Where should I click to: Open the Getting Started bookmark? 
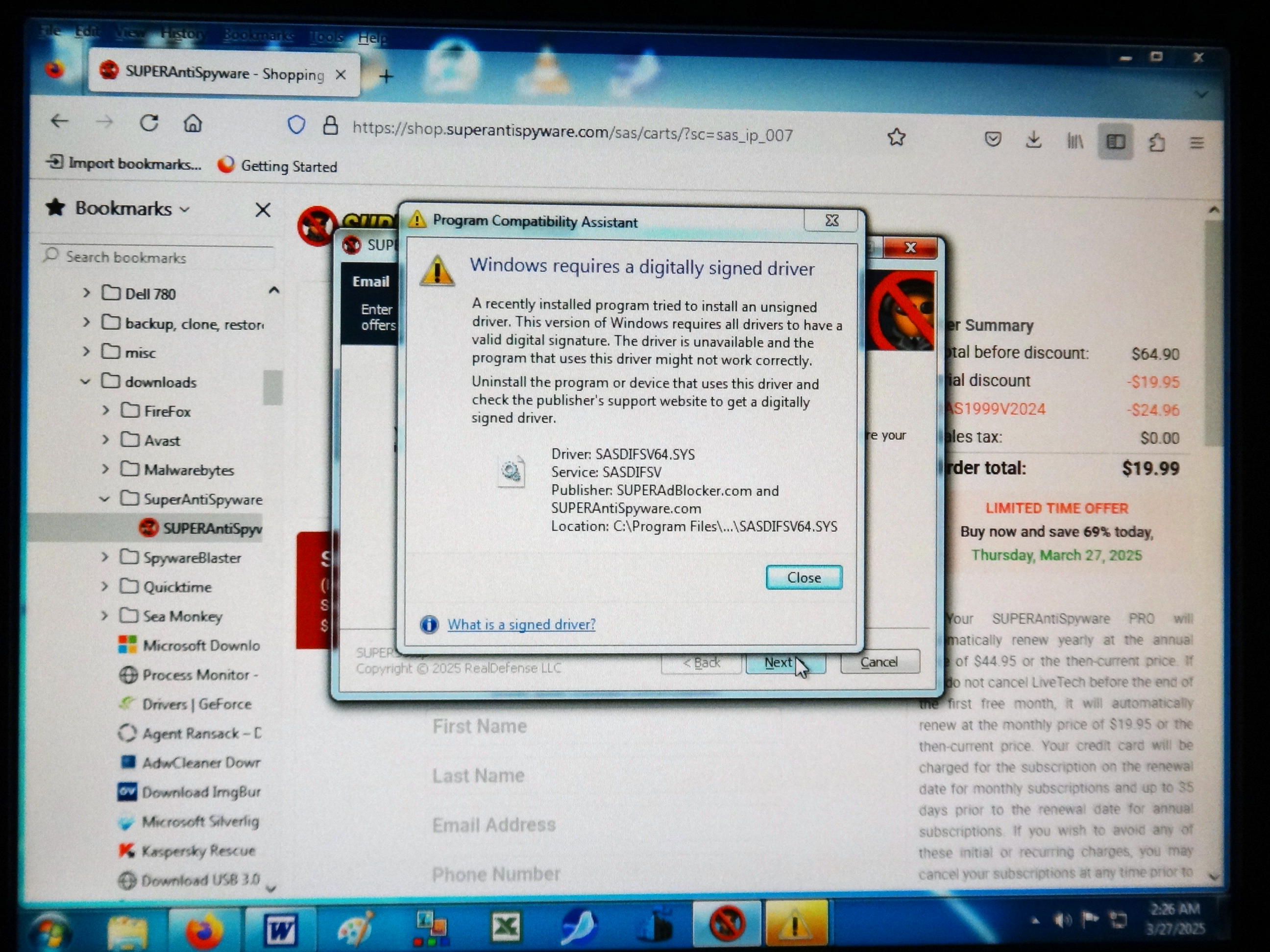278,166
